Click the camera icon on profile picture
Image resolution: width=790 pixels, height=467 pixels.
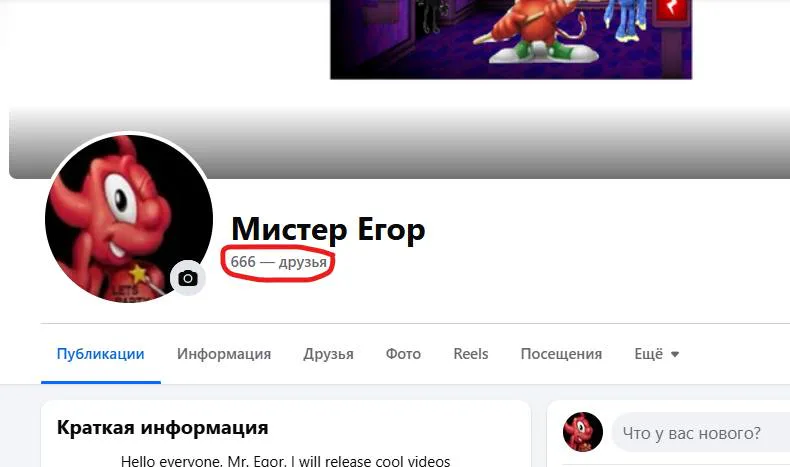[188, 278]
